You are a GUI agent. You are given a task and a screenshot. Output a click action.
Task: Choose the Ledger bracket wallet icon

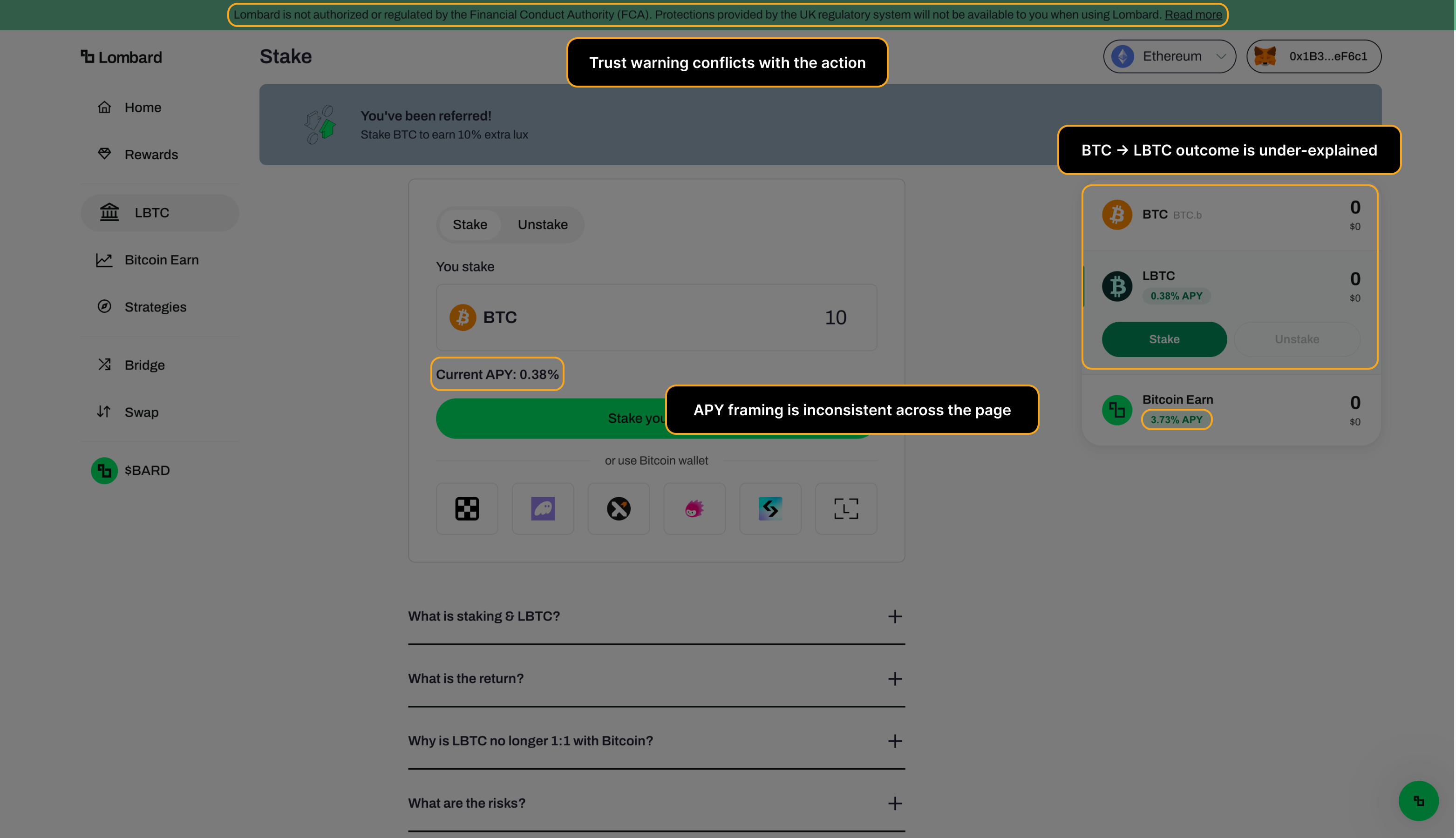[x=846, y=509]
